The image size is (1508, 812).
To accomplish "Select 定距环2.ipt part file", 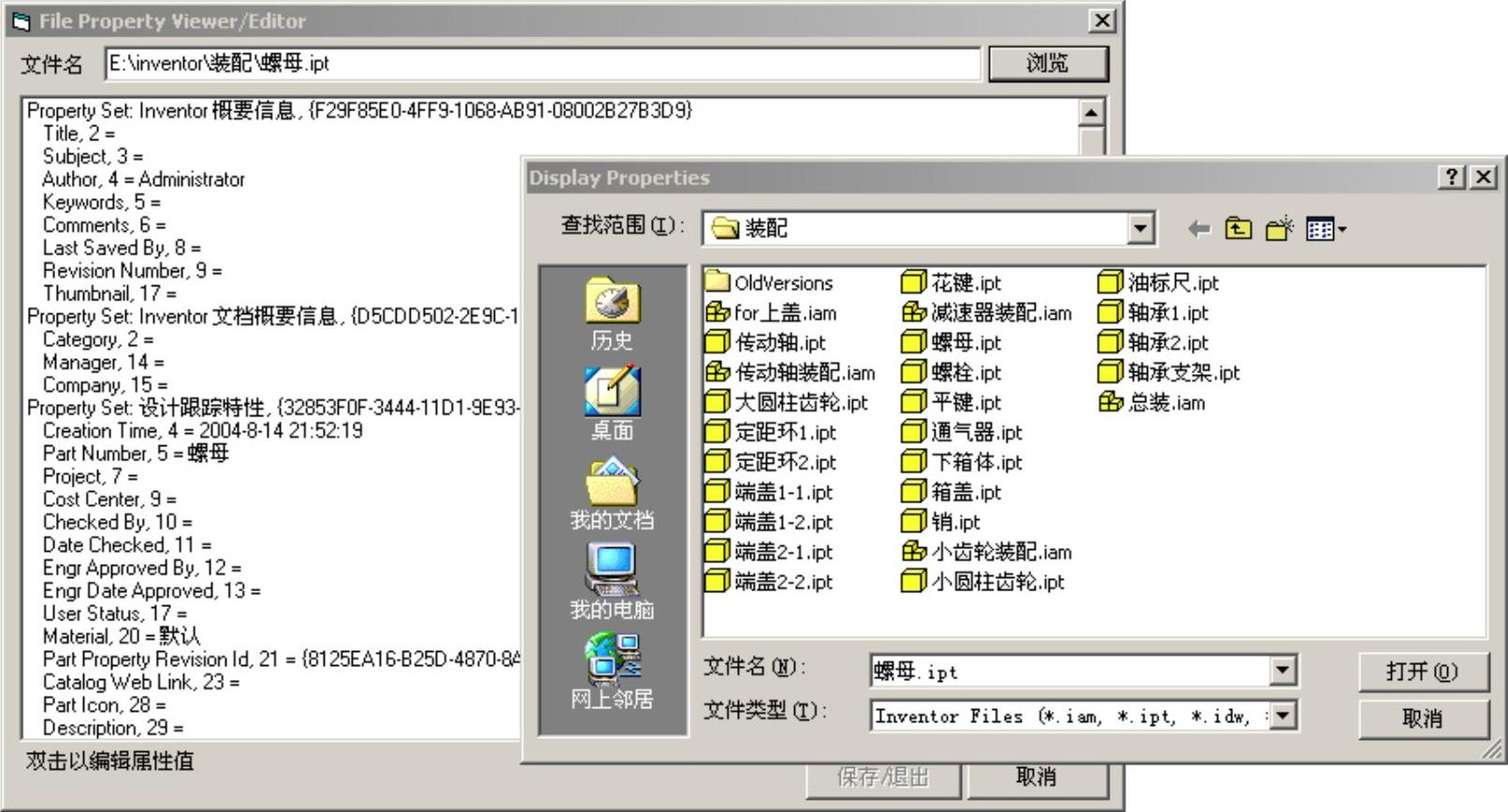I will click(771, 462).
